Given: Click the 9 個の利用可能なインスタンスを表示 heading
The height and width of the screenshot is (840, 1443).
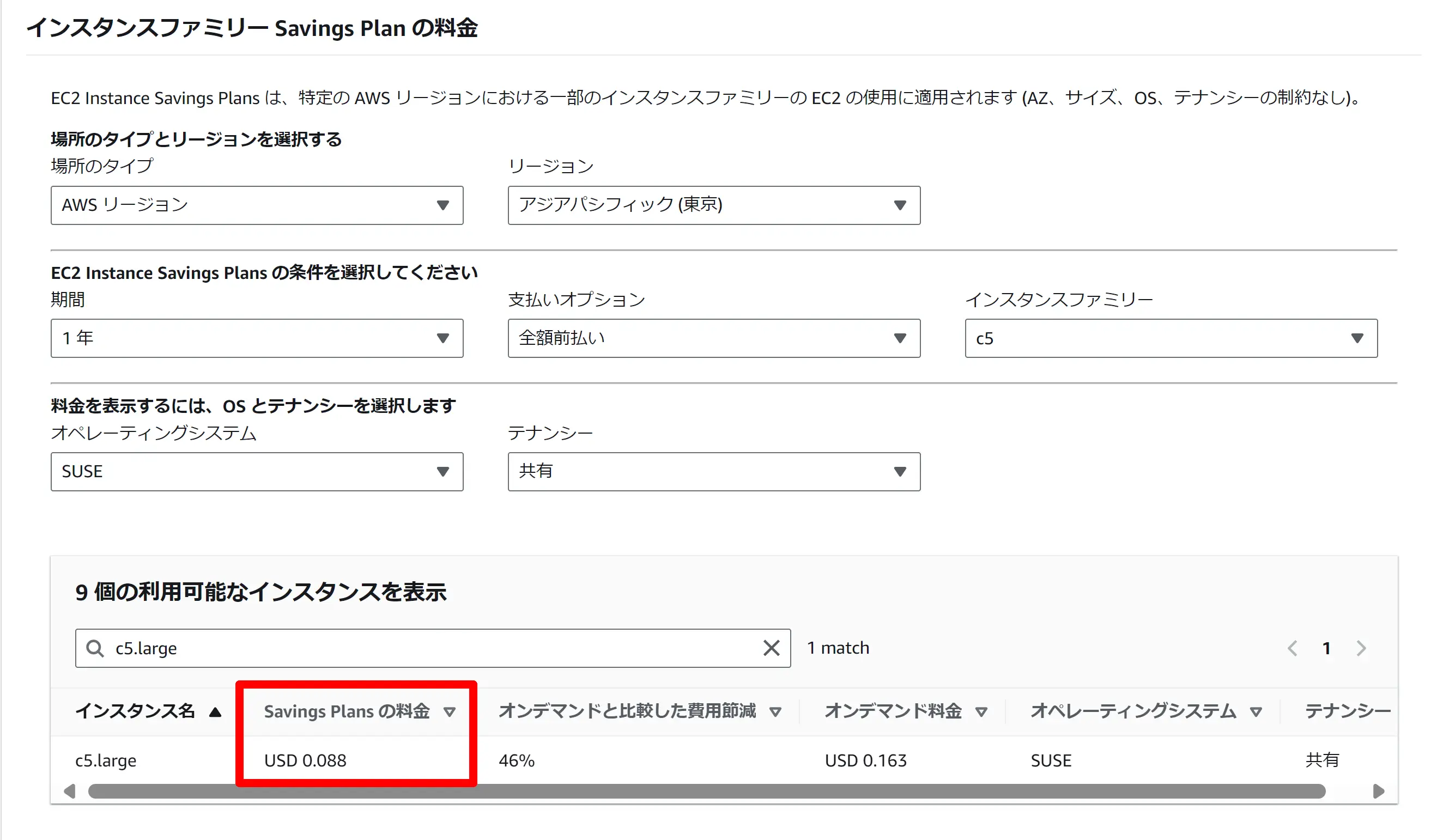Looking at the screenshot, I should (260, 592).
